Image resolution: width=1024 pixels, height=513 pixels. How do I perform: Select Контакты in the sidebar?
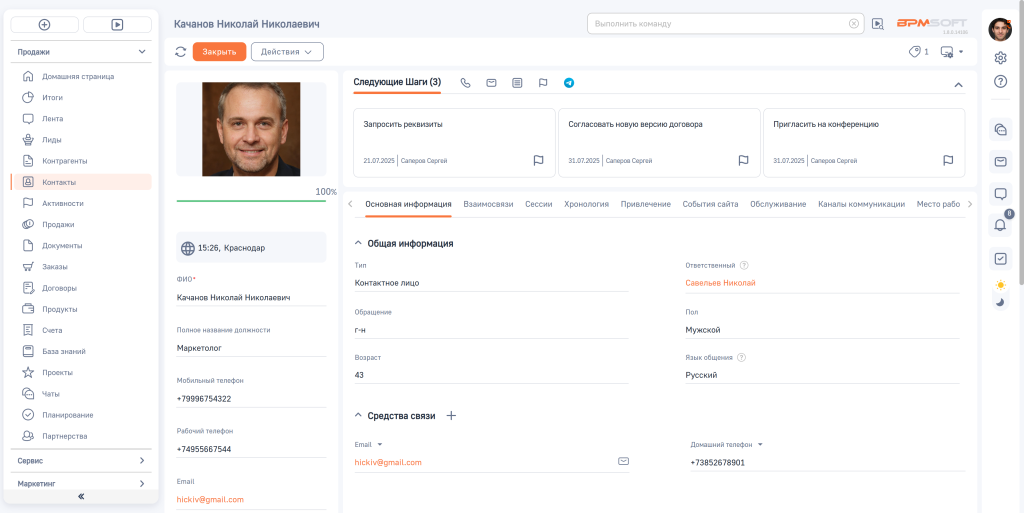click(81, 182)
